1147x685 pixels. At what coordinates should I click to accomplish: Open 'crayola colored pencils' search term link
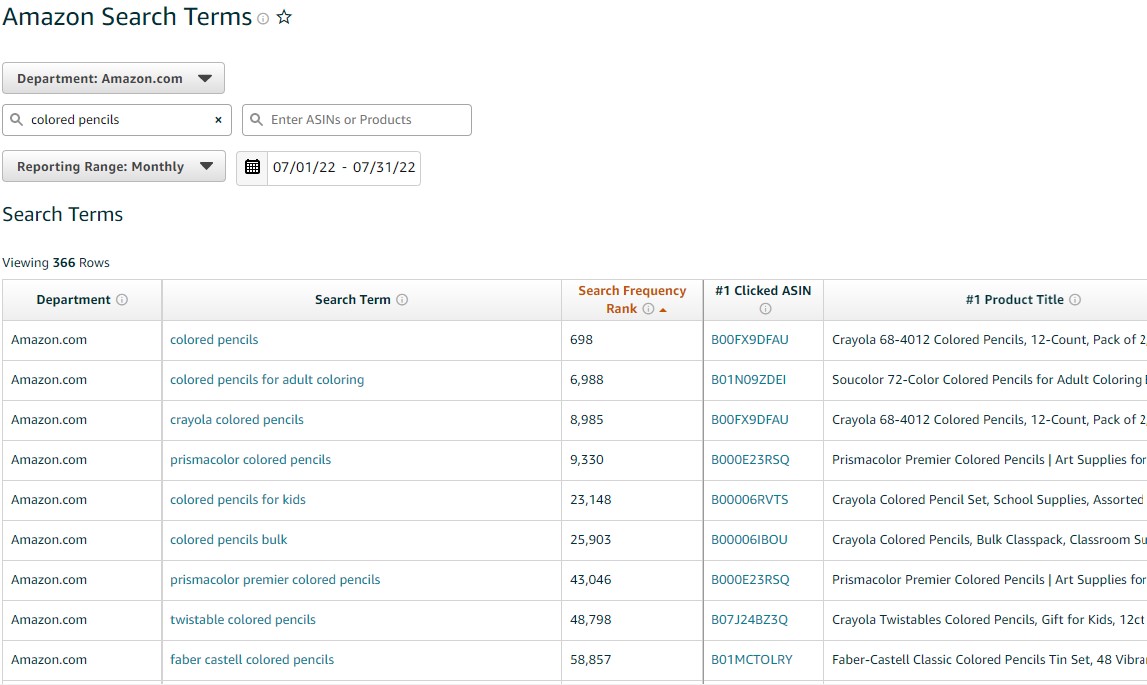click(237, 420)
